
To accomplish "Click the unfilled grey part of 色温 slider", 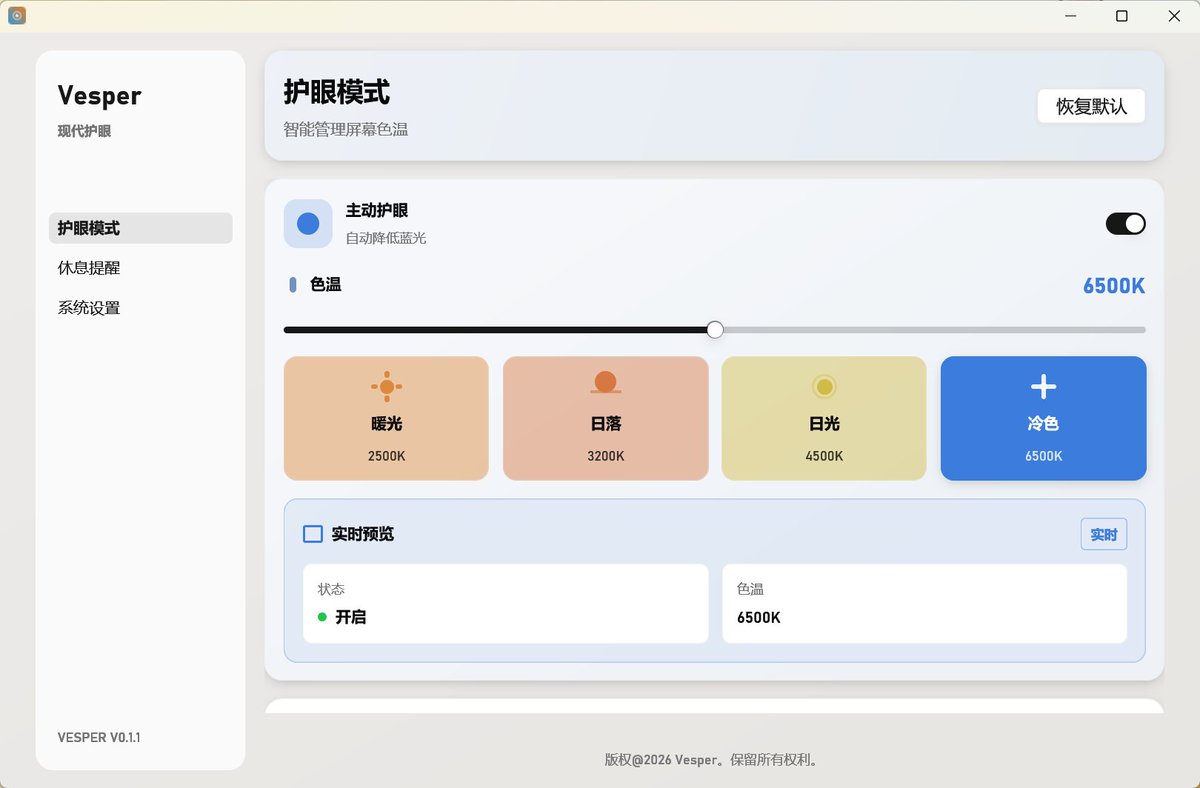I will (934, 329).
